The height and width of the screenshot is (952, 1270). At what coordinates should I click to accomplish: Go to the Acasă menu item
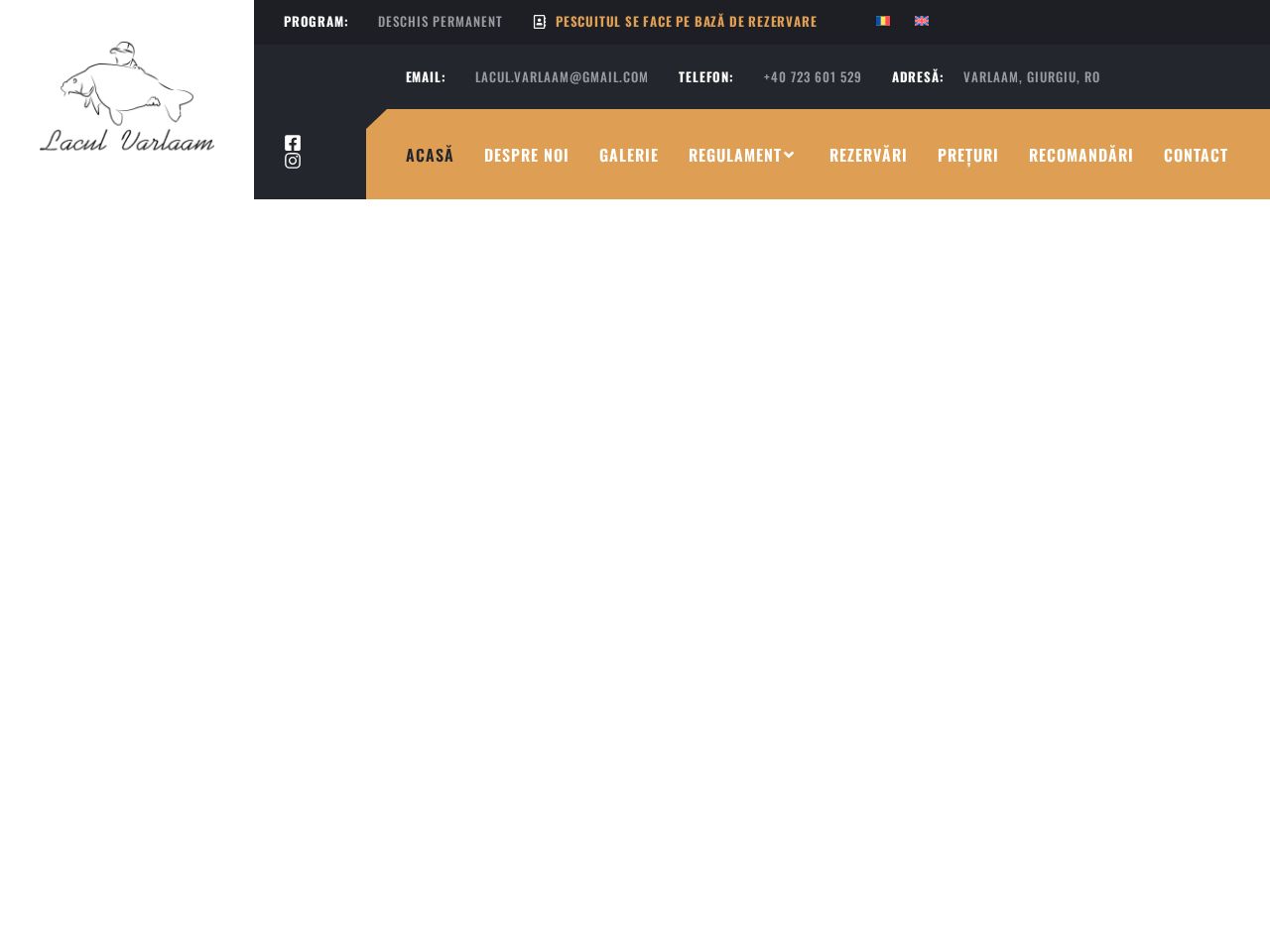[x=430, y=155]
